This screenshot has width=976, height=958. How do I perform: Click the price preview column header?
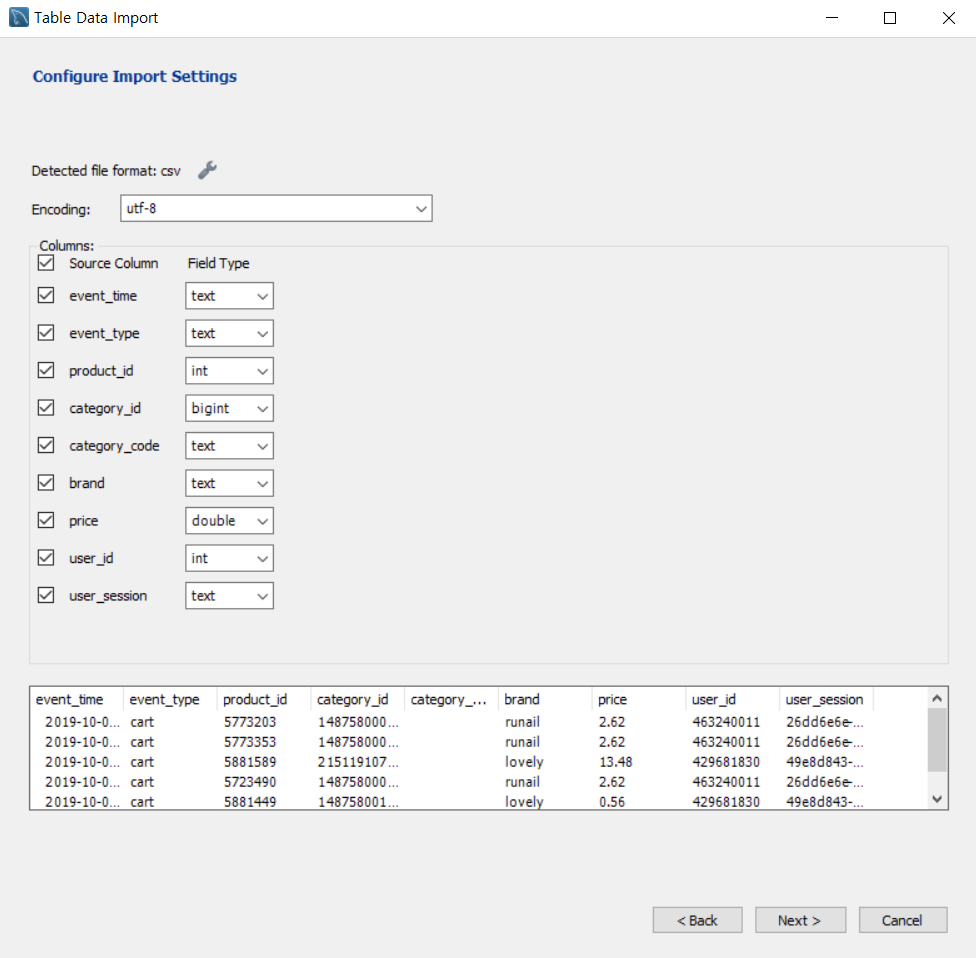point(639,699)
